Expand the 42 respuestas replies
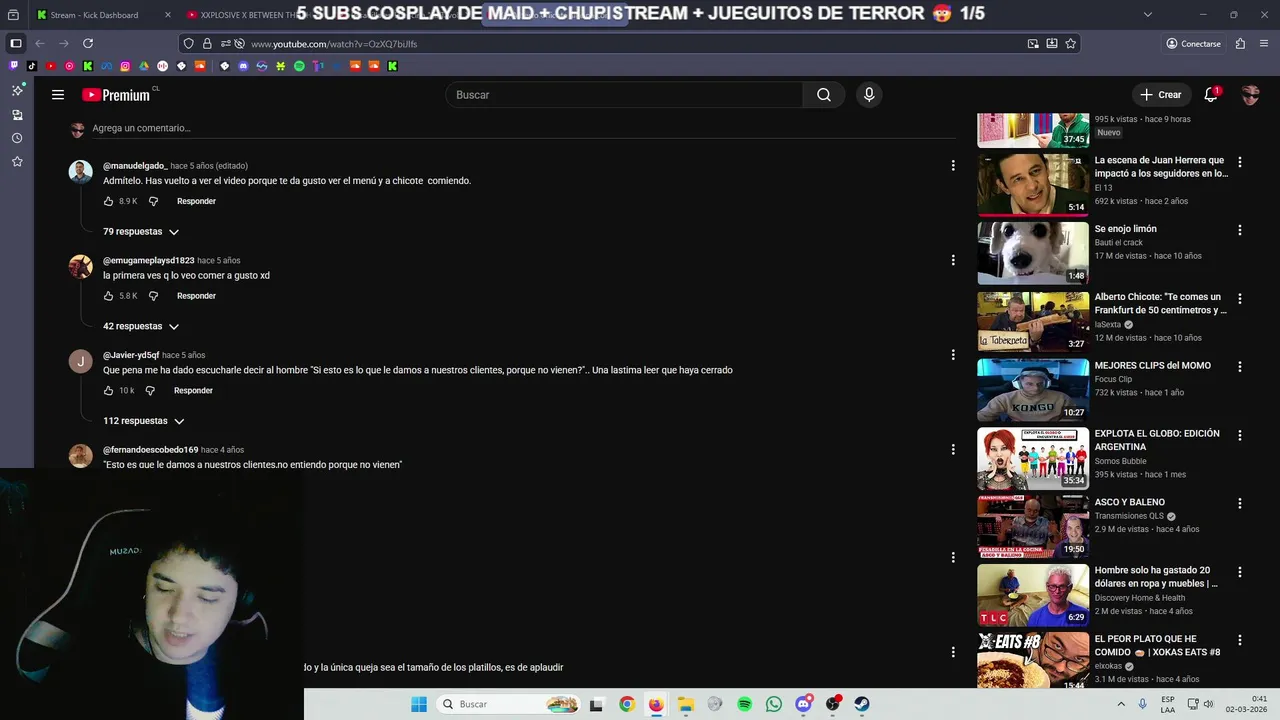The width and height of the screenshot is (1280, 720). [141, 327]
